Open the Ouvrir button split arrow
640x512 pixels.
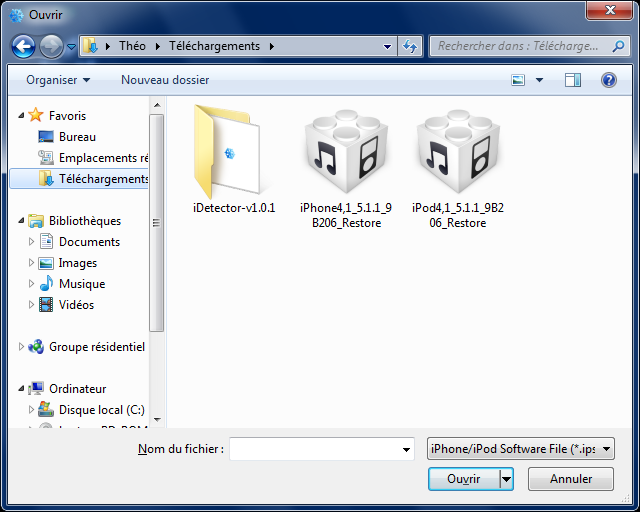[507, 479]
